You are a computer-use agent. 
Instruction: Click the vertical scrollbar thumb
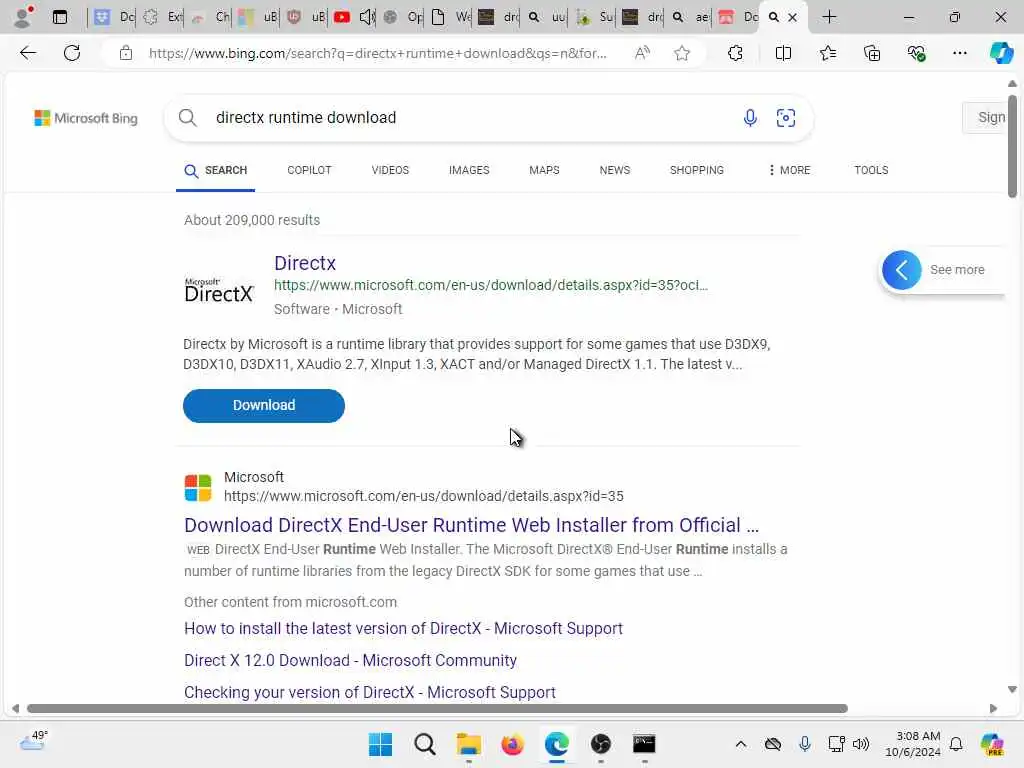1012,146
